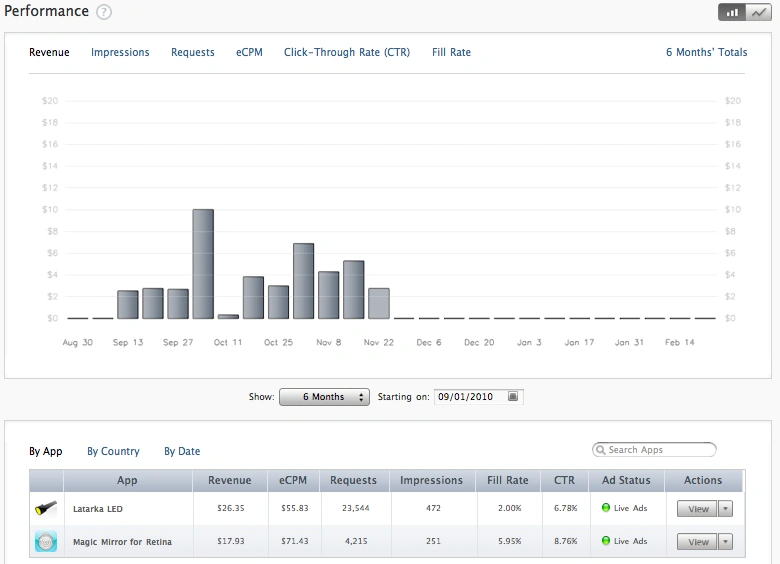The image size is (780, 564).
Task: Expand actions dropdown arrow for Latarka LED
Action: tap(725, 509)
